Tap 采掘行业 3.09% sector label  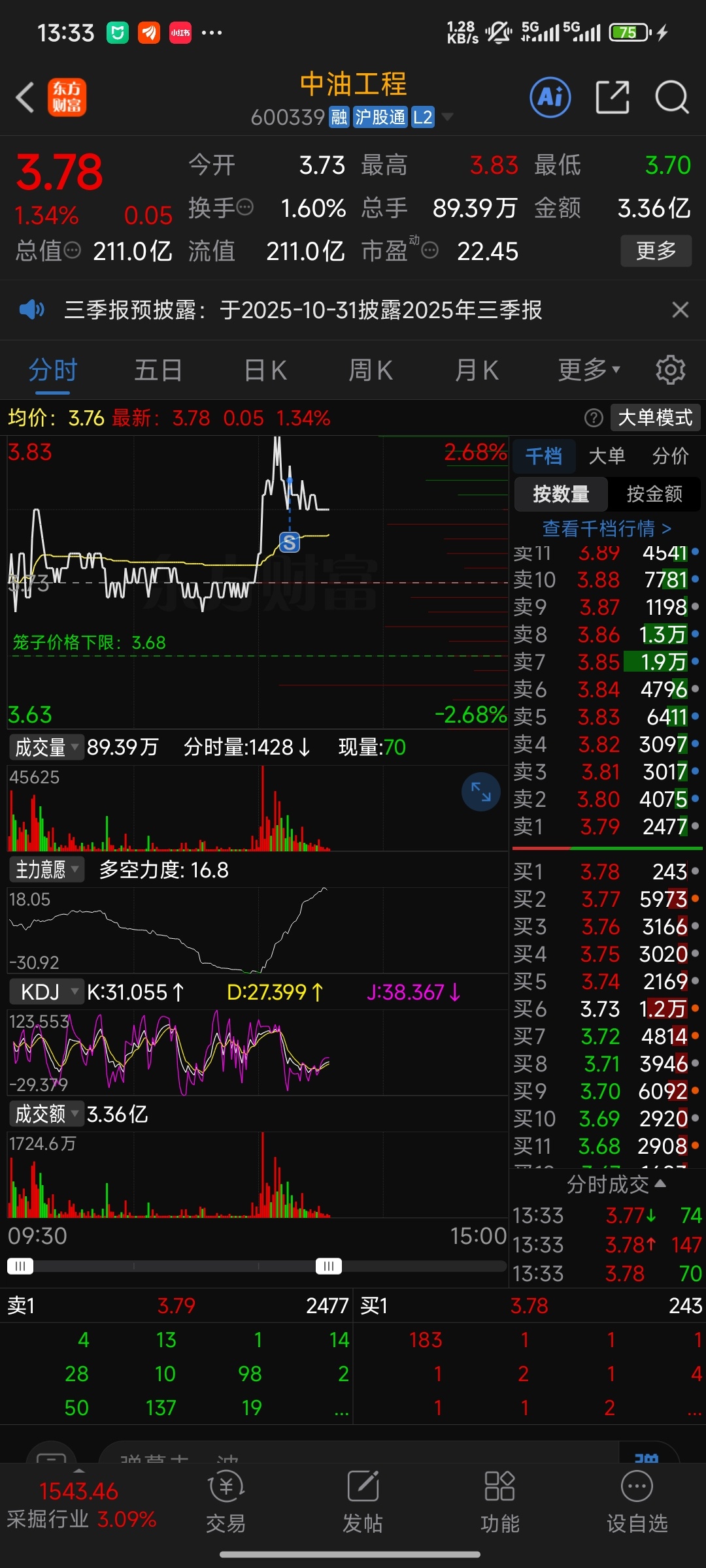tap(81, 1519)
